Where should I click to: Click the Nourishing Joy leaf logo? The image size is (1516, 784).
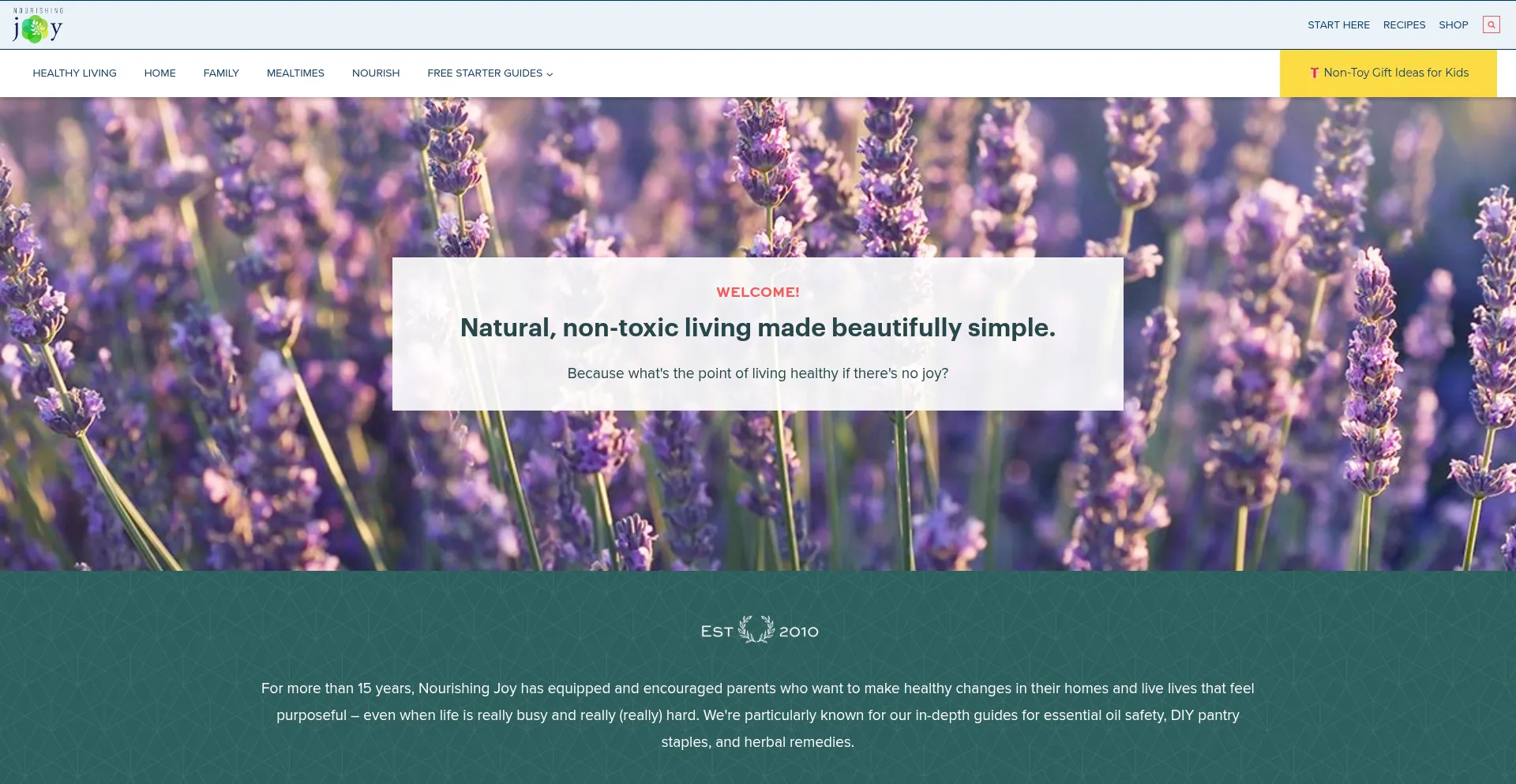(36, 24)
